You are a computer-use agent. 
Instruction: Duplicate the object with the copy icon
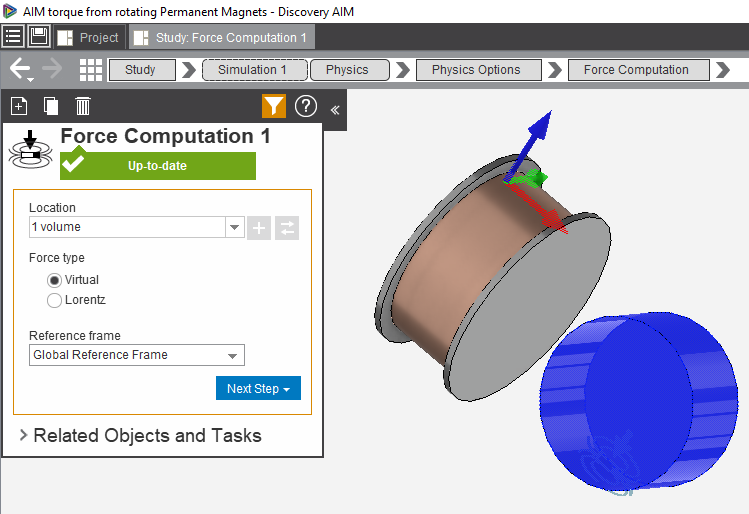coord(51,106)
